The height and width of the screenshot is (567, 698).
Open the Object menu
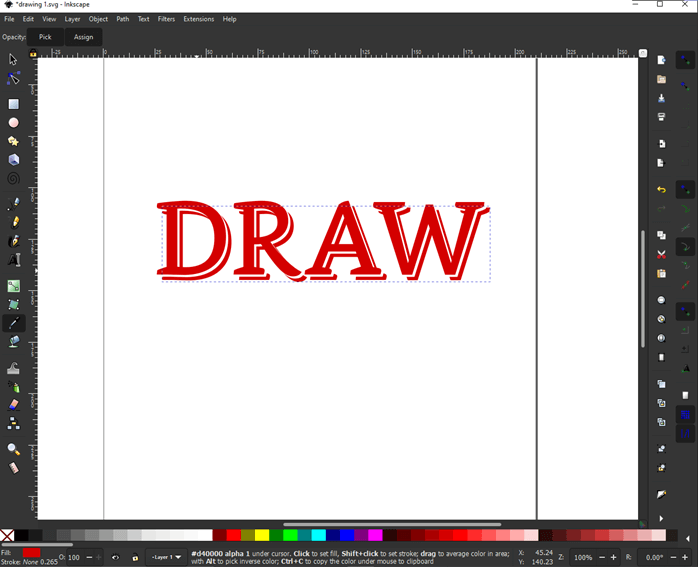[98, 19]
